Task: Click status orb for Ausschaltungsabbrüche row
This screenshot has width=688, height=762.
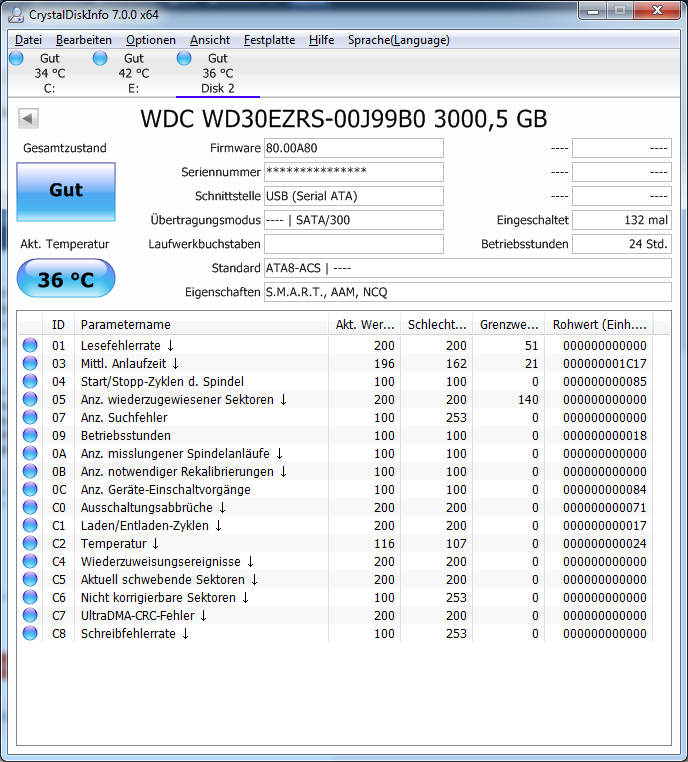Action: (30, 507)
